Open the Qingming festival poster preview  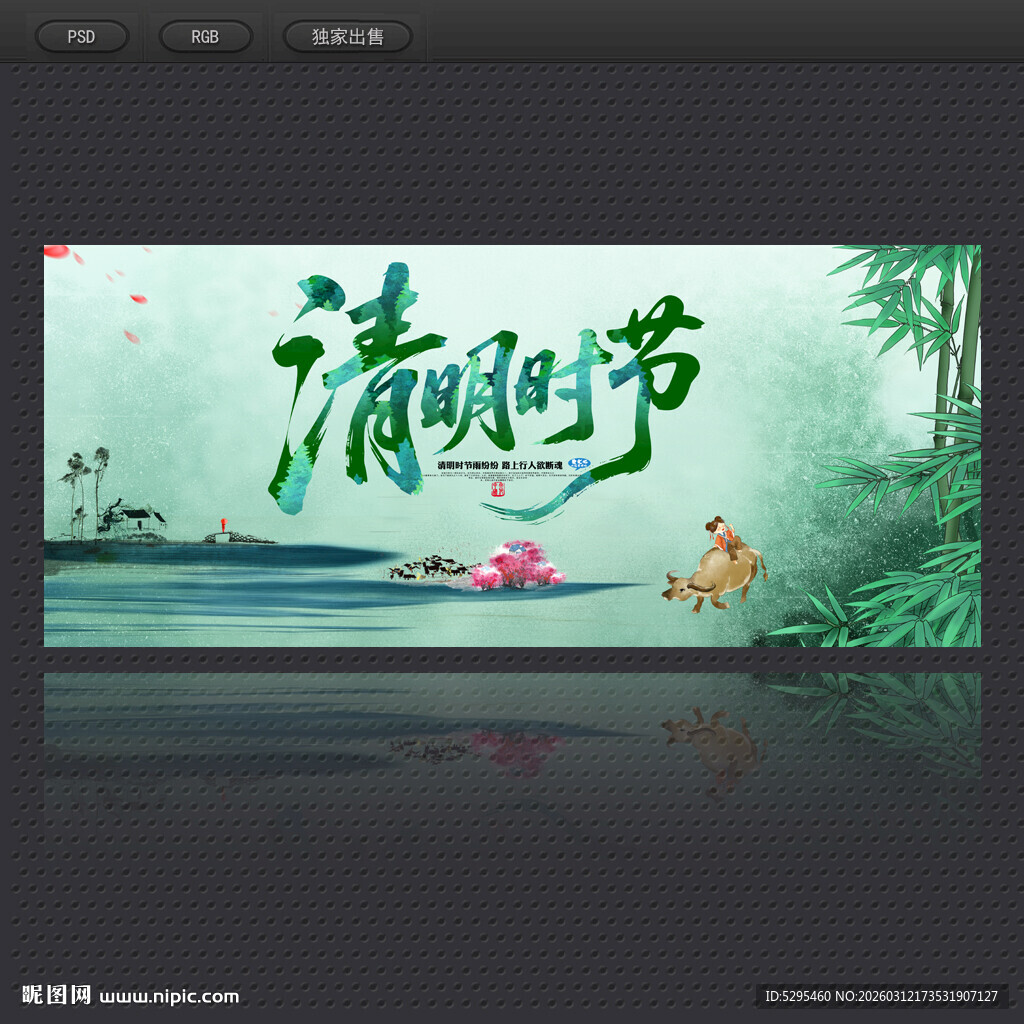[x=512, y=446]
